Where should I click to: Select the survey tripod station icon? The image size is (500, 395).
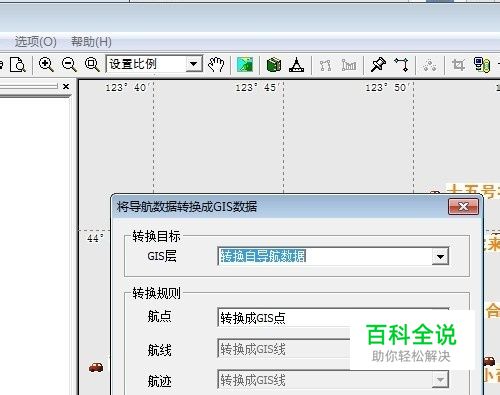tap(296, 64)
